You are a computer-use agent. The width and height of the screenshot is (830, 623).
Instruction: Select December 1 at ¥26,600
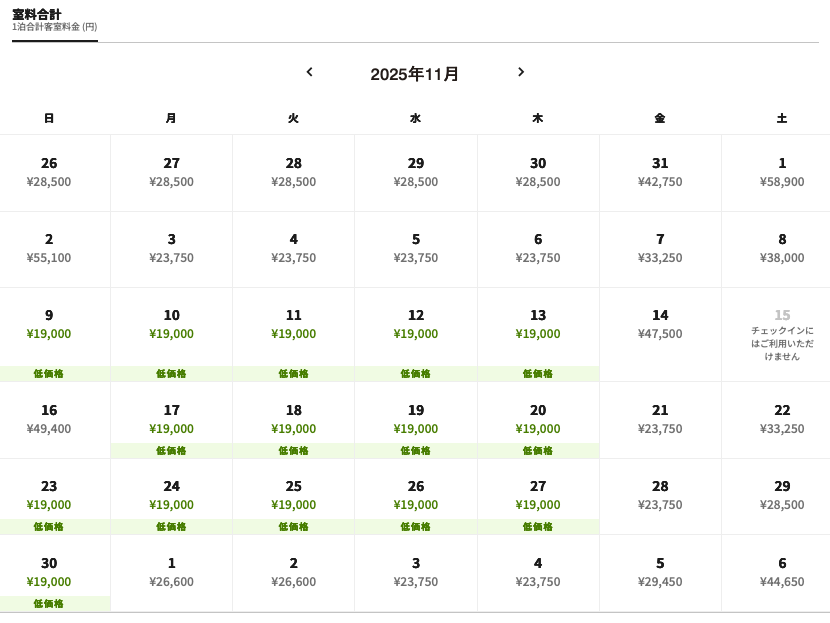[171, 572]
